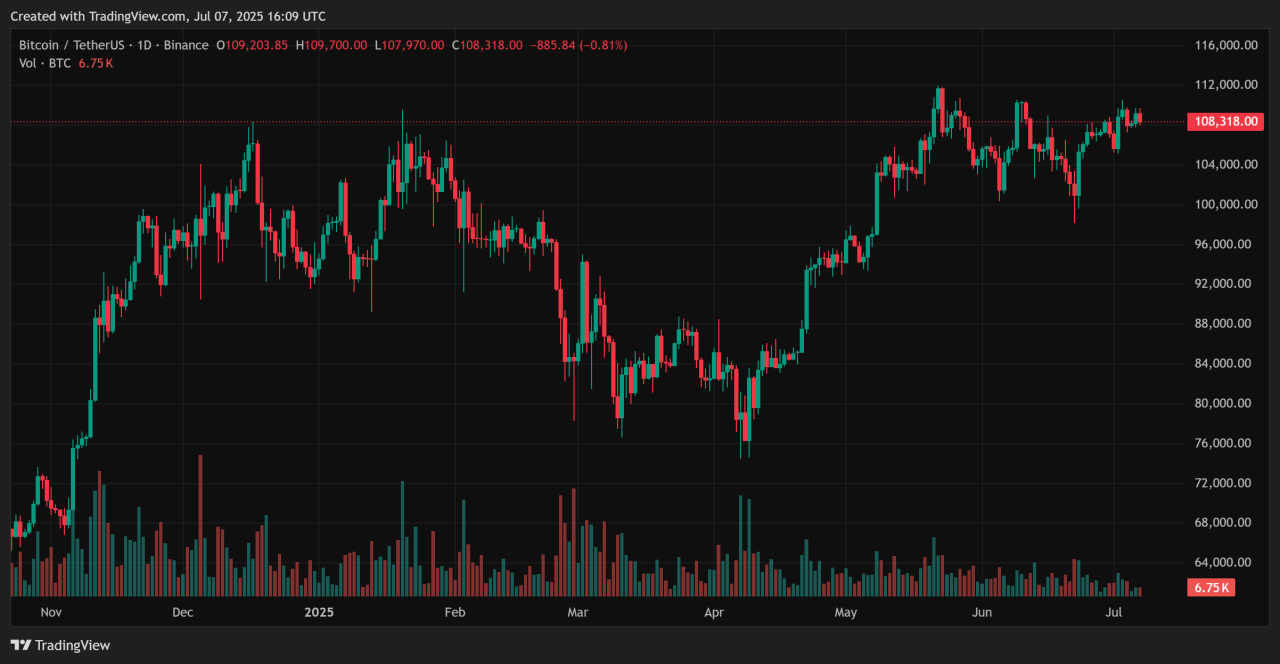Select the Jul label on the time axis
1280x664 pixels.
[x=1113, y=611]
